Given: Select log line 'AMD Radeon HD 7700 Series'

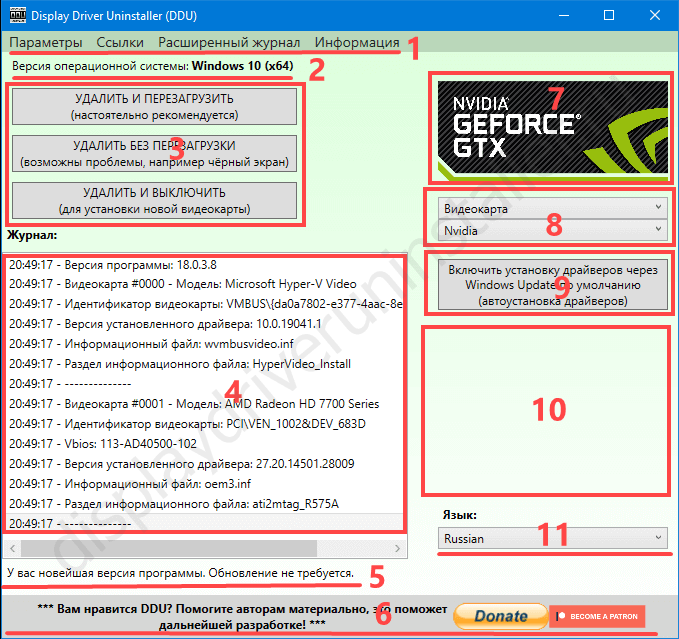Looking at the screenshot, I should coord(205,403).
